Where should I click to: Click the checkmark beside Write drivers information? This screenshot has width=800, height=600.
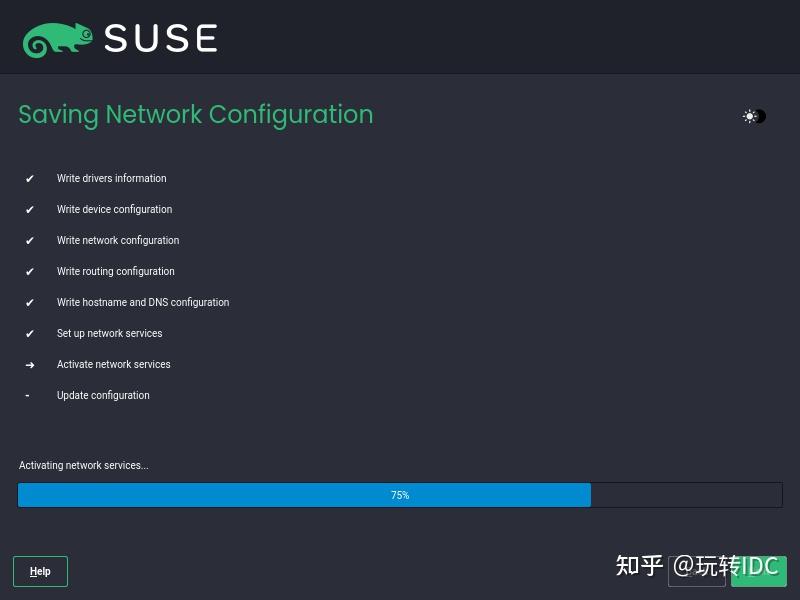click(x=29, y=178)
